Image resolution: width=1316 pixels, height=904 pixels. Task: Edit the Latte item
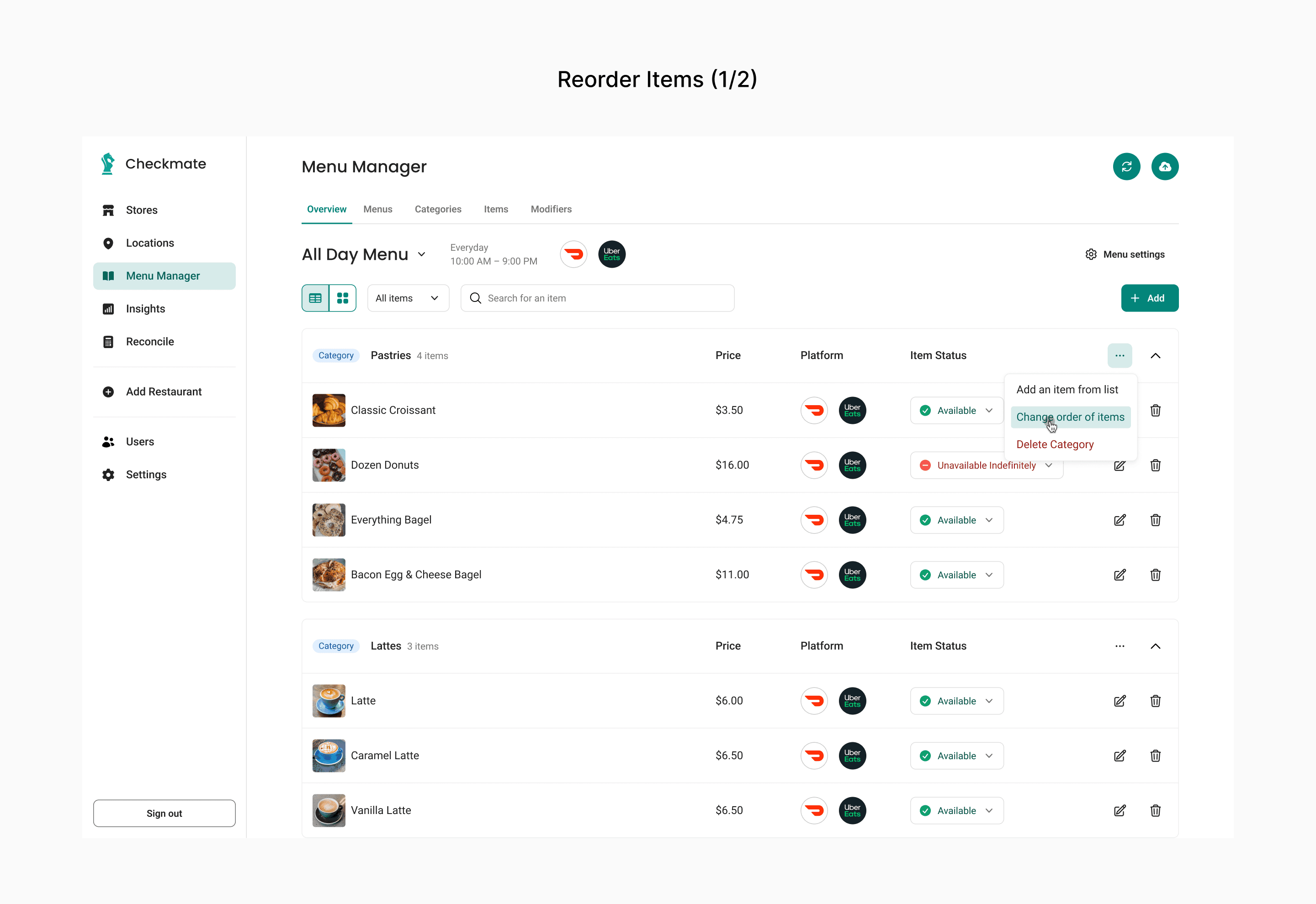point(1120,701)
